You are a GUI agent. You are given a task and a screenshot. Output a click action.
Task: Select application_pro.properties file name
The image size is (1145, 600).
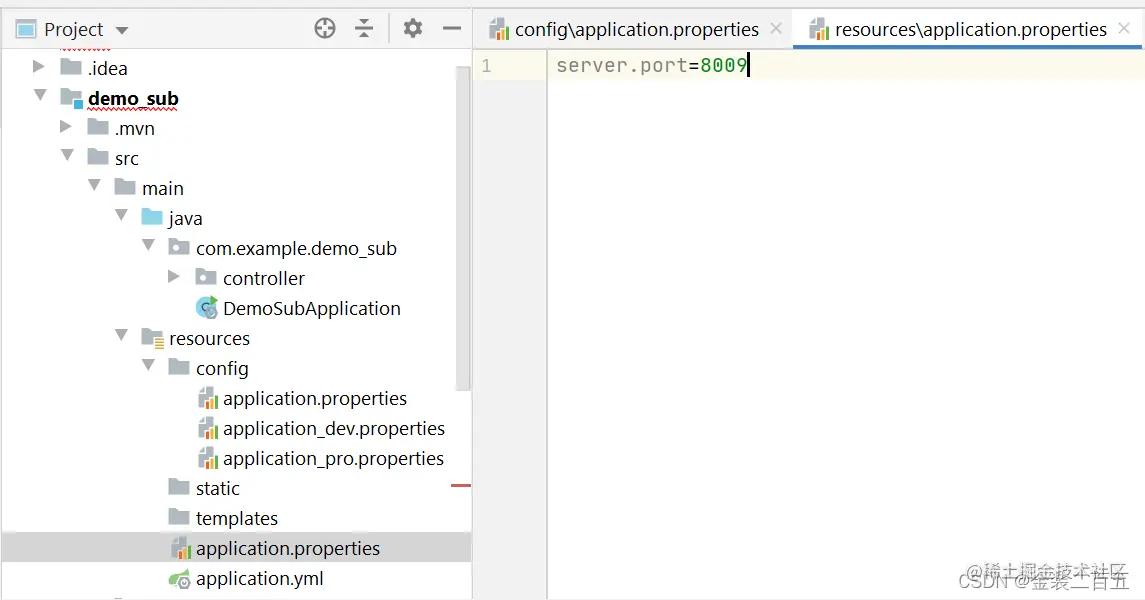333,458
